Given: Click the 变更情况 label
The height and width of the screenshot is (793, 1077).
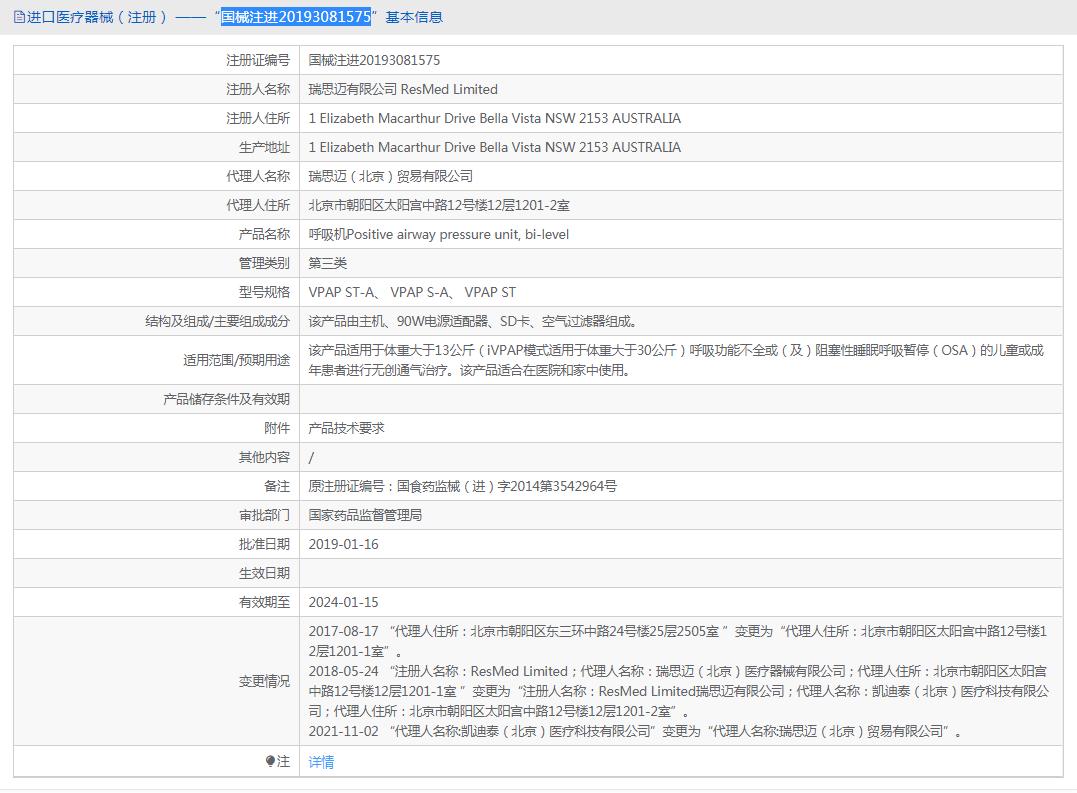Looking at the screenshot, I should [x=264, y=681].
